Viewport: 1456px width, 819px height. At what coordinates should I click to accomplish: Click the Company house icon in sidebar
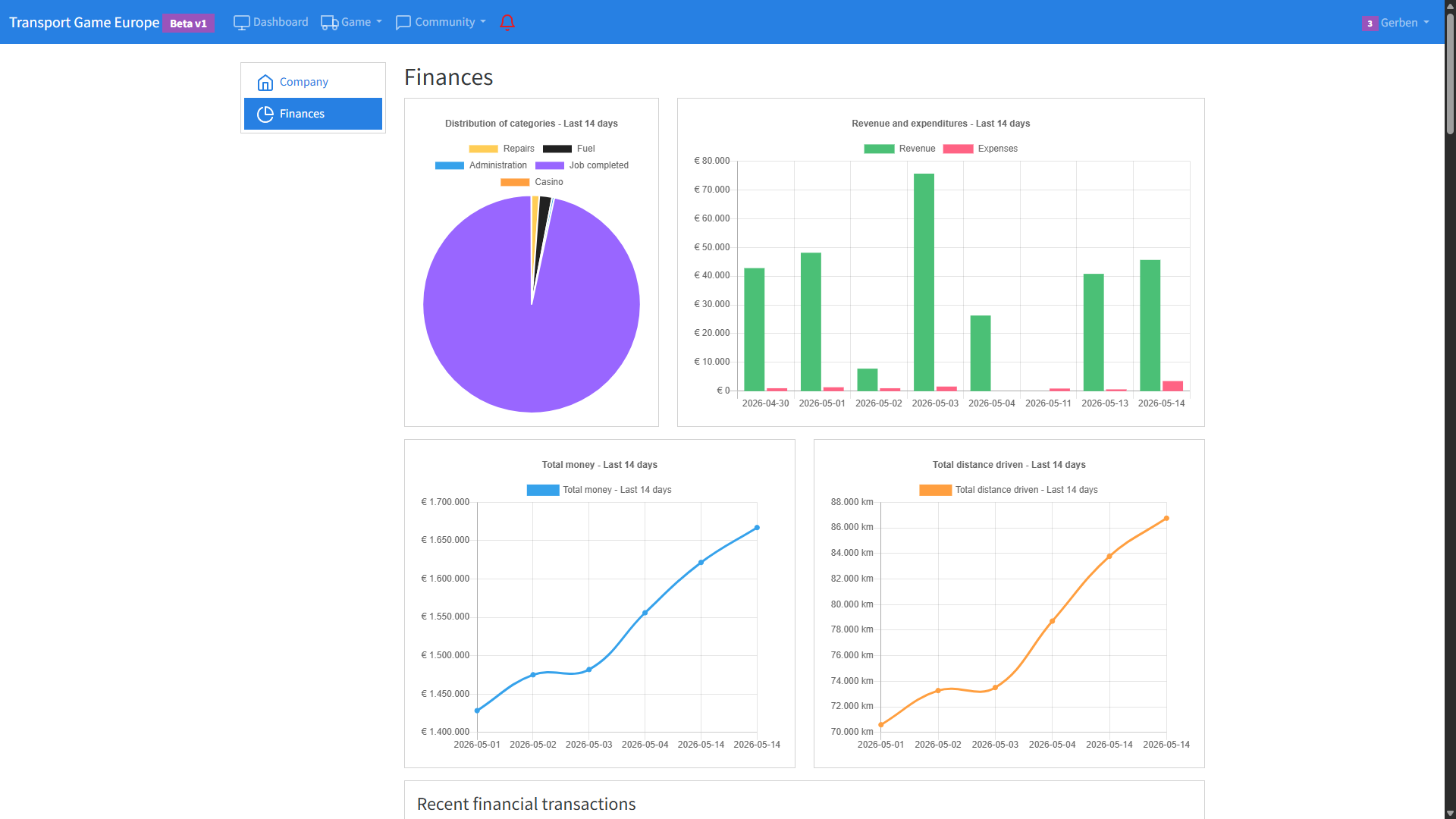click(x=265, y=82)
